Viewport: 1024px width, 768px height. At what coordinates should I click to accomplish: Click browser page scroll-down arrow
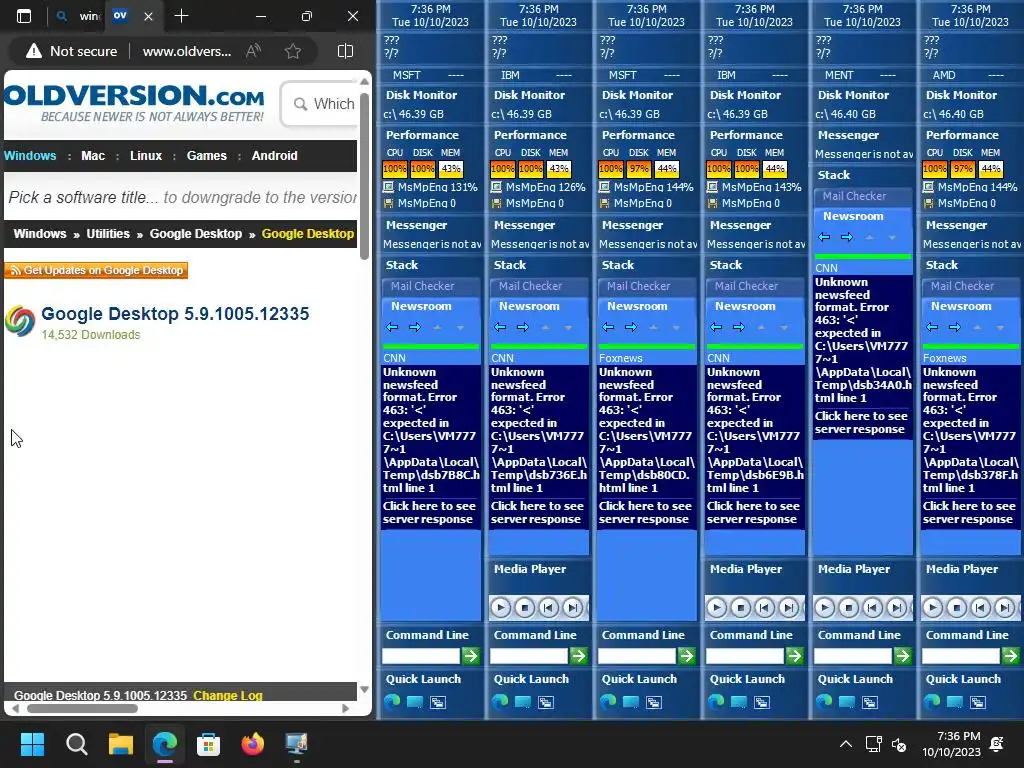tap(364, 690)
